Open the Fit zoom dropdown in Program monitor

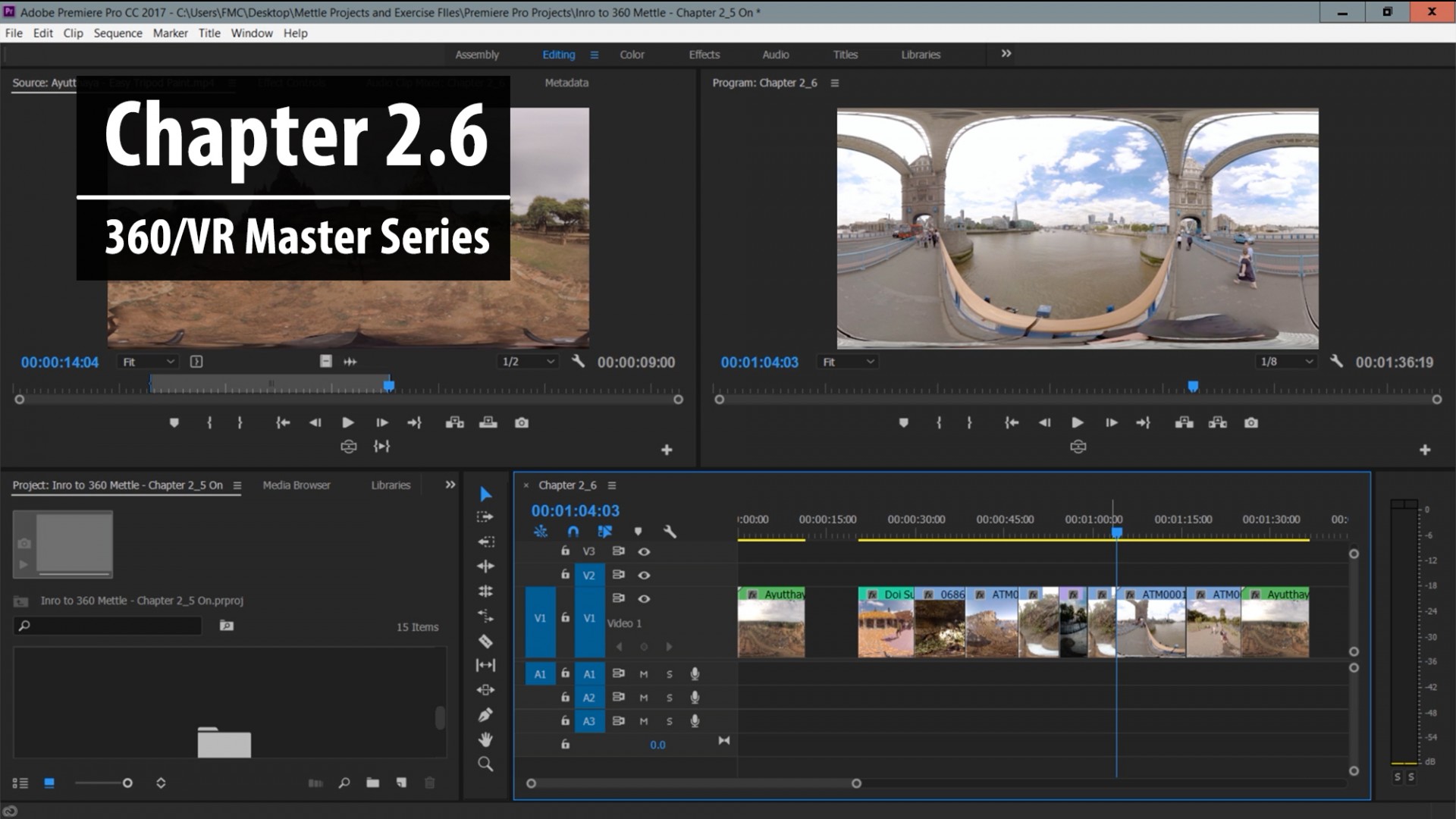point(847,362)
